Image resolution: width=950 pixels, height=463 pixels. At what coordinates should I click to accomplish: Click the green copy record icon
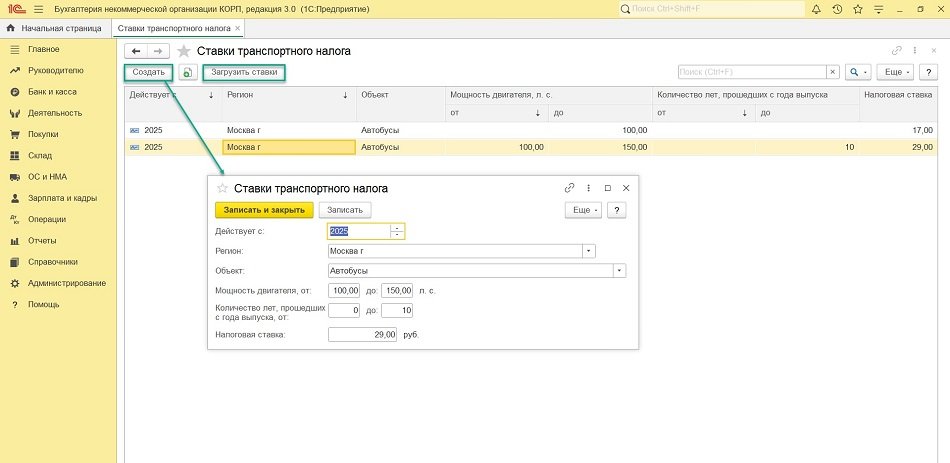pos(187,72)
